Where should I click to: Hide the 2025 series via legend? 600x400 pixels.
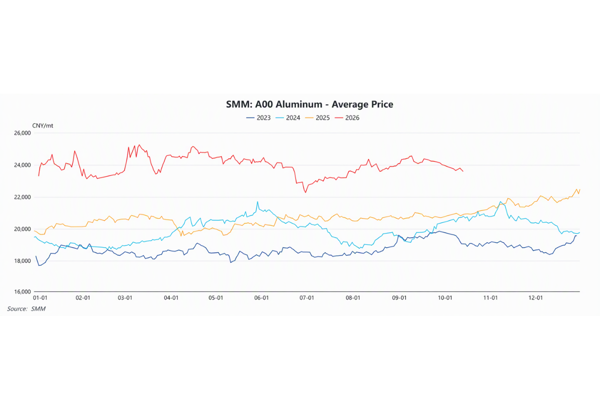(317, 118)
